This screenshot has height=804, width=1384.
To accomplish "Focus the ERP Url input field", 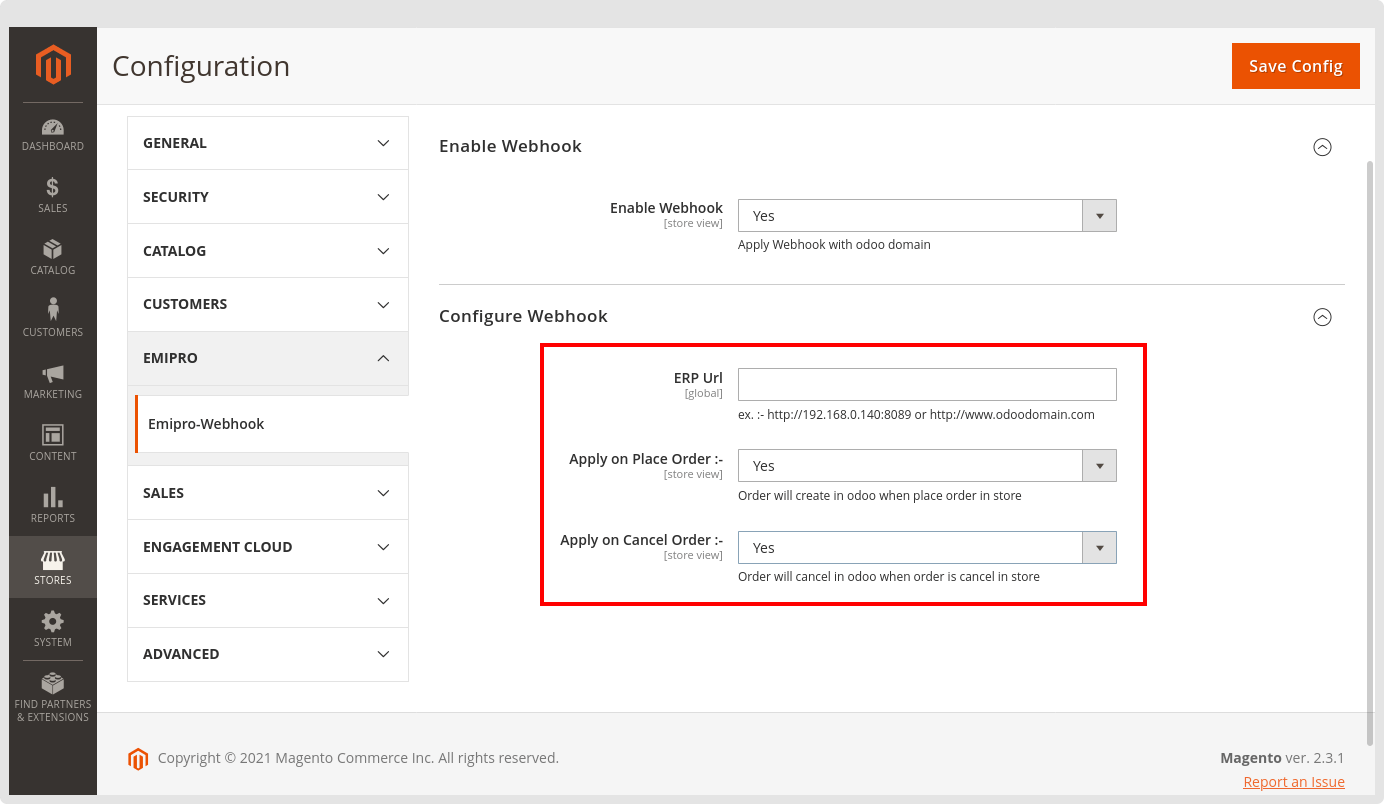I will [x=927, y=384].
